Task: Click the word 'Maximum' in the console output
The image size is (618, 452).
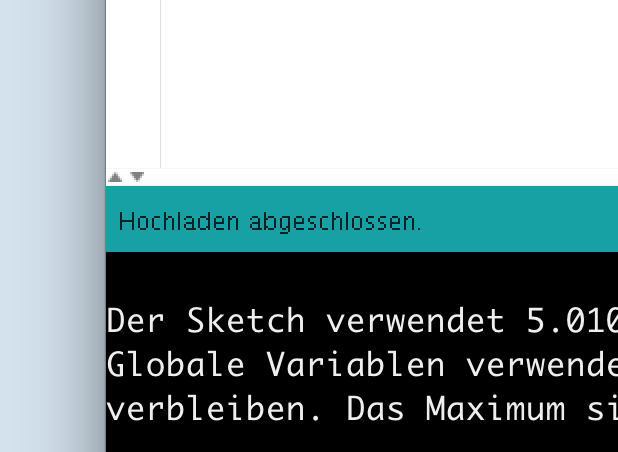Action: pos(495,409)
